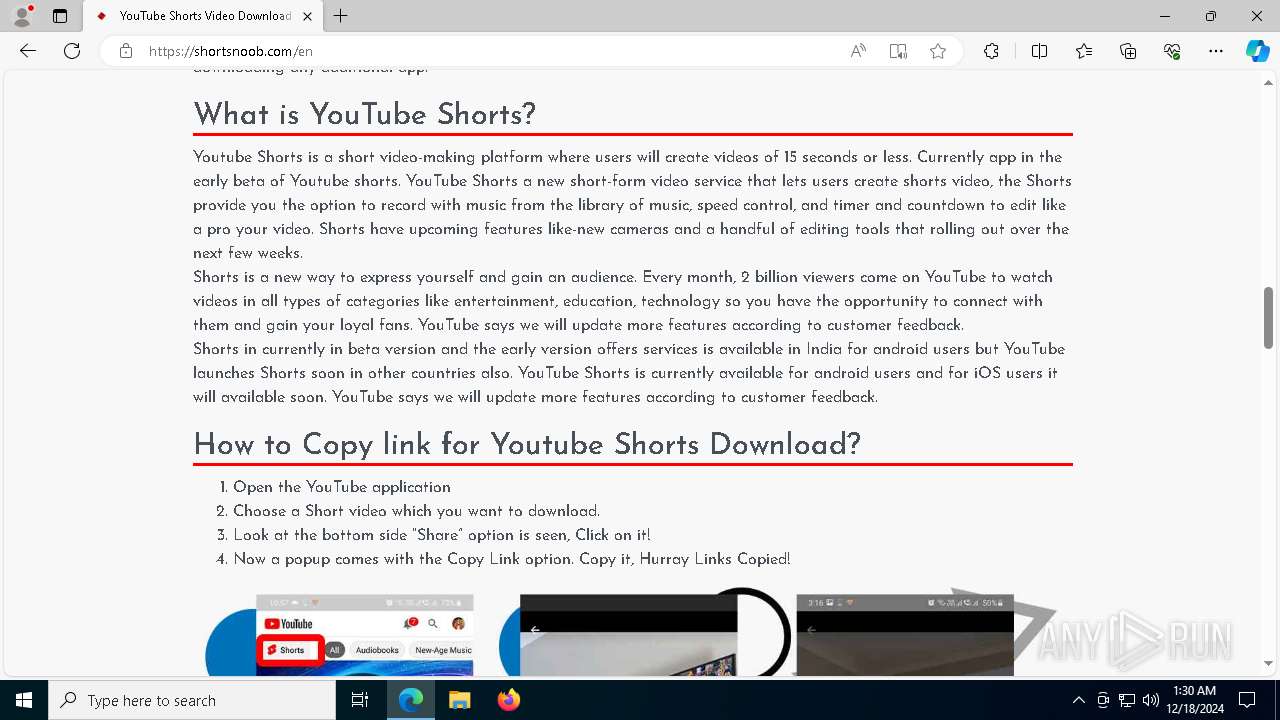Screen dimensions: 1280x720
Task: Click the scrollbar down arrow
Action: [x=1268, y=663]
